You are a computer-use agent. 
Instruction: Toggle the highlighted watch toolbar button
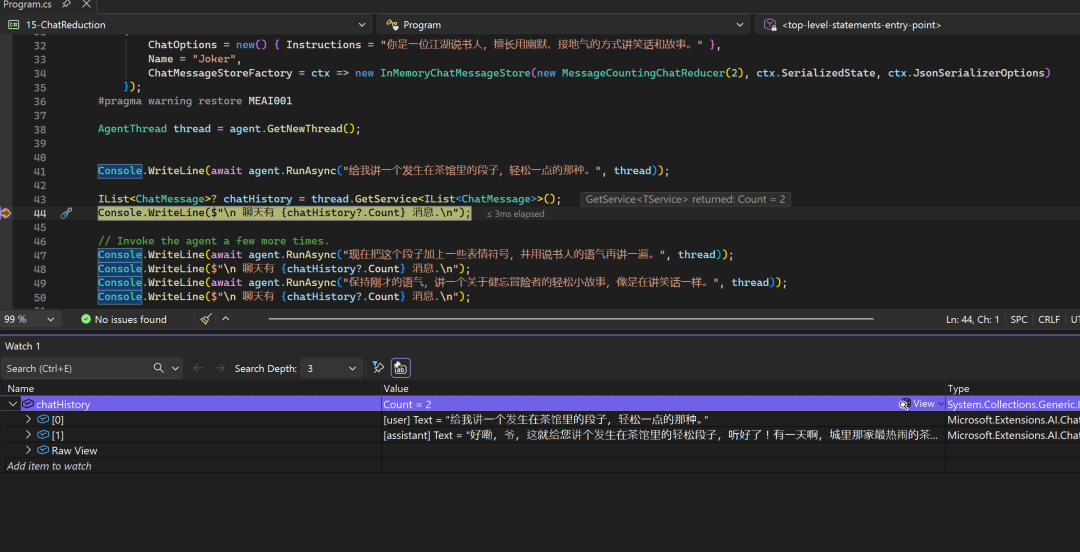(400, 368)
